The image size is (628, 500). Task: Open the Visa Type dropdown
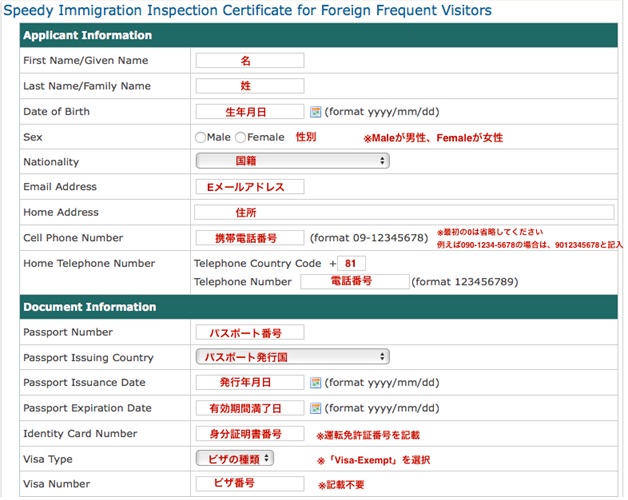[x=235, y=458]
